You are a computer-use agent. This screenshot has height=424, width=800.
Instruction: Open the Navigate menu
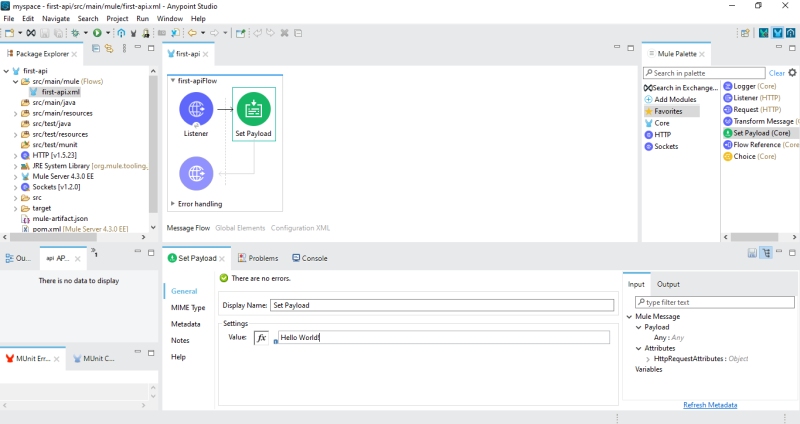pyautogui.click(x=56, y=18)
